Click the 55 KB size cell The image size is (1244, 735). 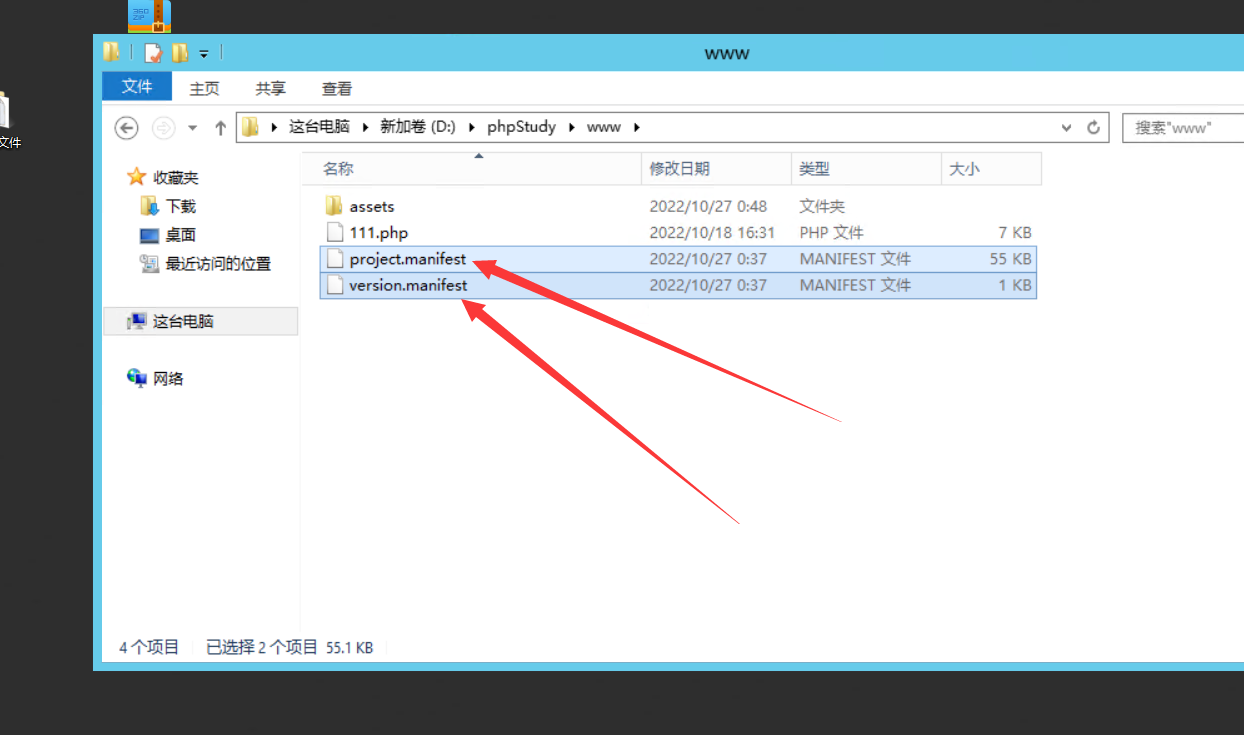pos(1010,258)
